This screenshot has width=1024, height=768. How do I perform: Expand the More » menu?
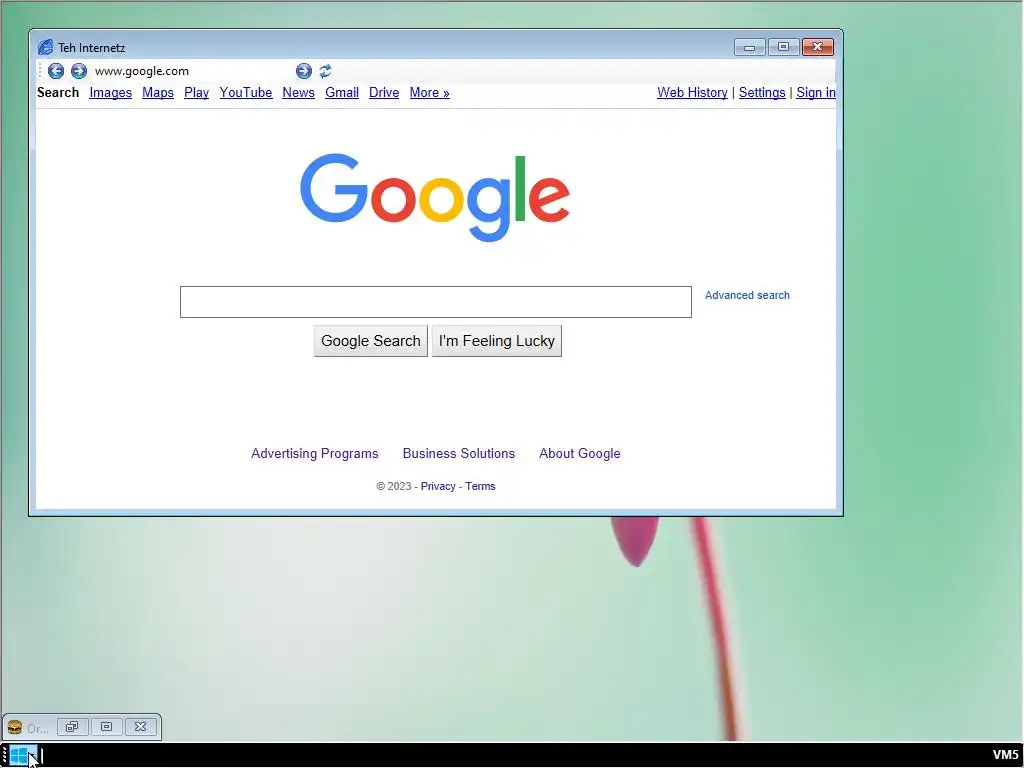tap(430, 93)
